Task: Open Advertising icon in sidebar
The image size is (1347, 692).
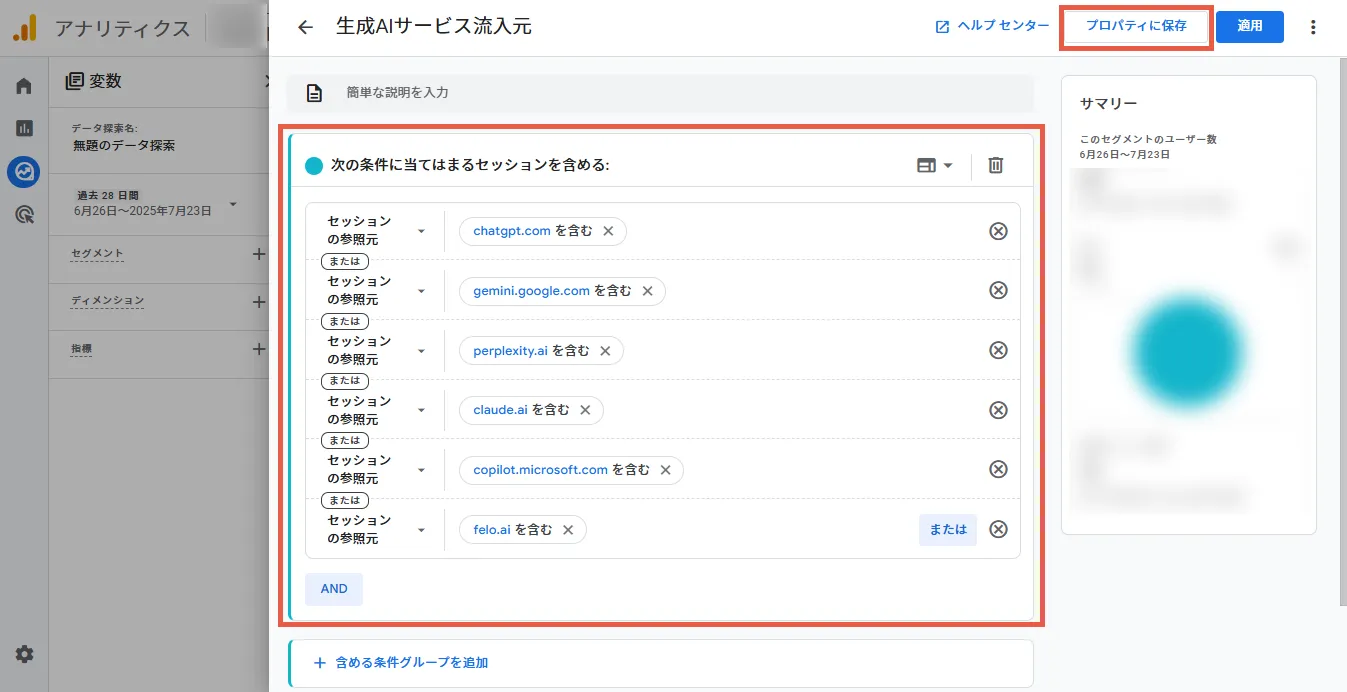Action: tap(24, 214)
